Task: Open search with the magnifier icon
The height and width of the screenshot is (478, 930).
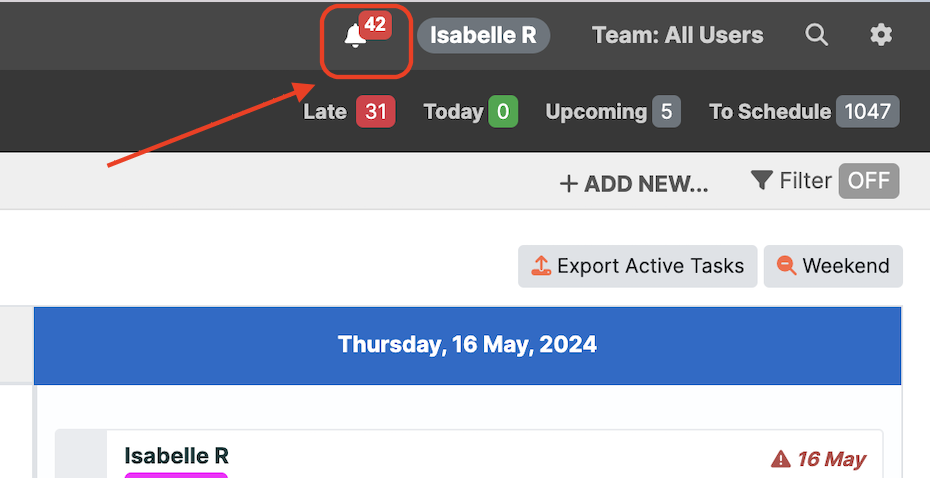Action: (x=816, y=34)
